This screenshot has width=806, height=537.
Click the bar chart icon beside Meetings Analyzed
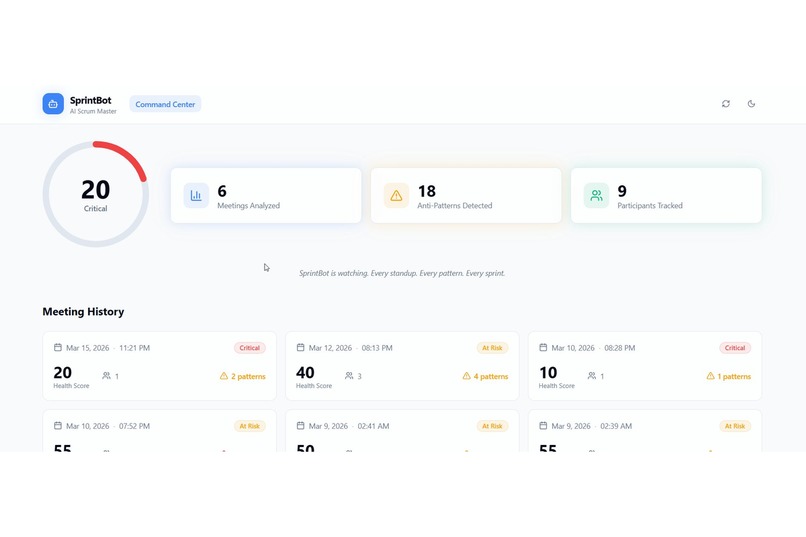[196, 195]
